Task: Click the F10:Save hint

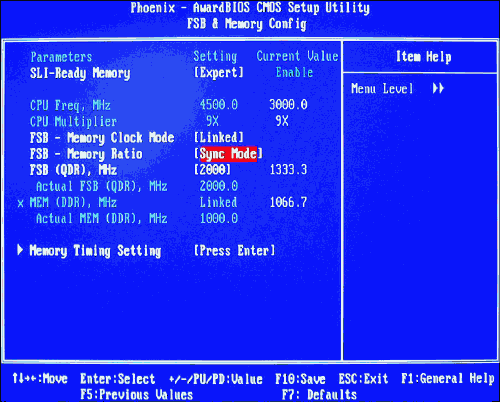Action: [300, 379]
